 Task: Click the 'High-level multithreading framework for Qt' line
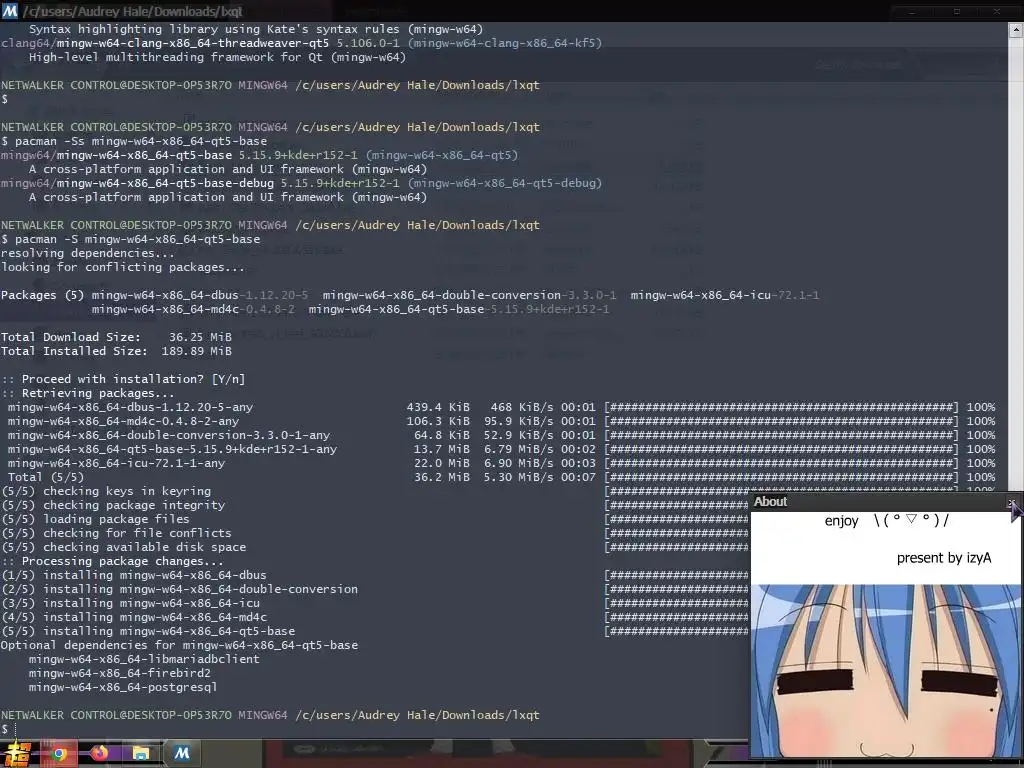point(217,57)
